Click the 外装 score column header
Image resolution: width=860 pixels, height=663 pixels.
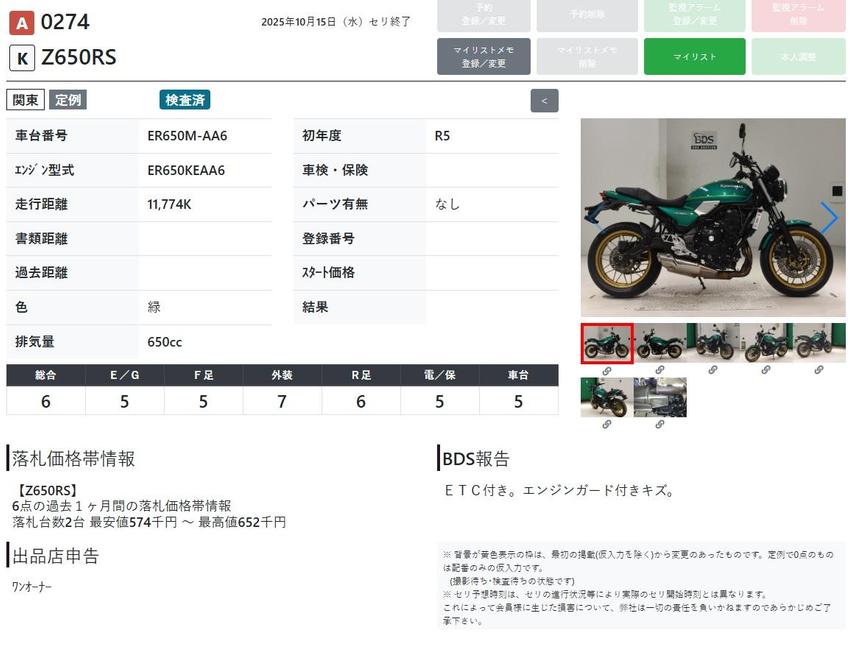[282, 375]
